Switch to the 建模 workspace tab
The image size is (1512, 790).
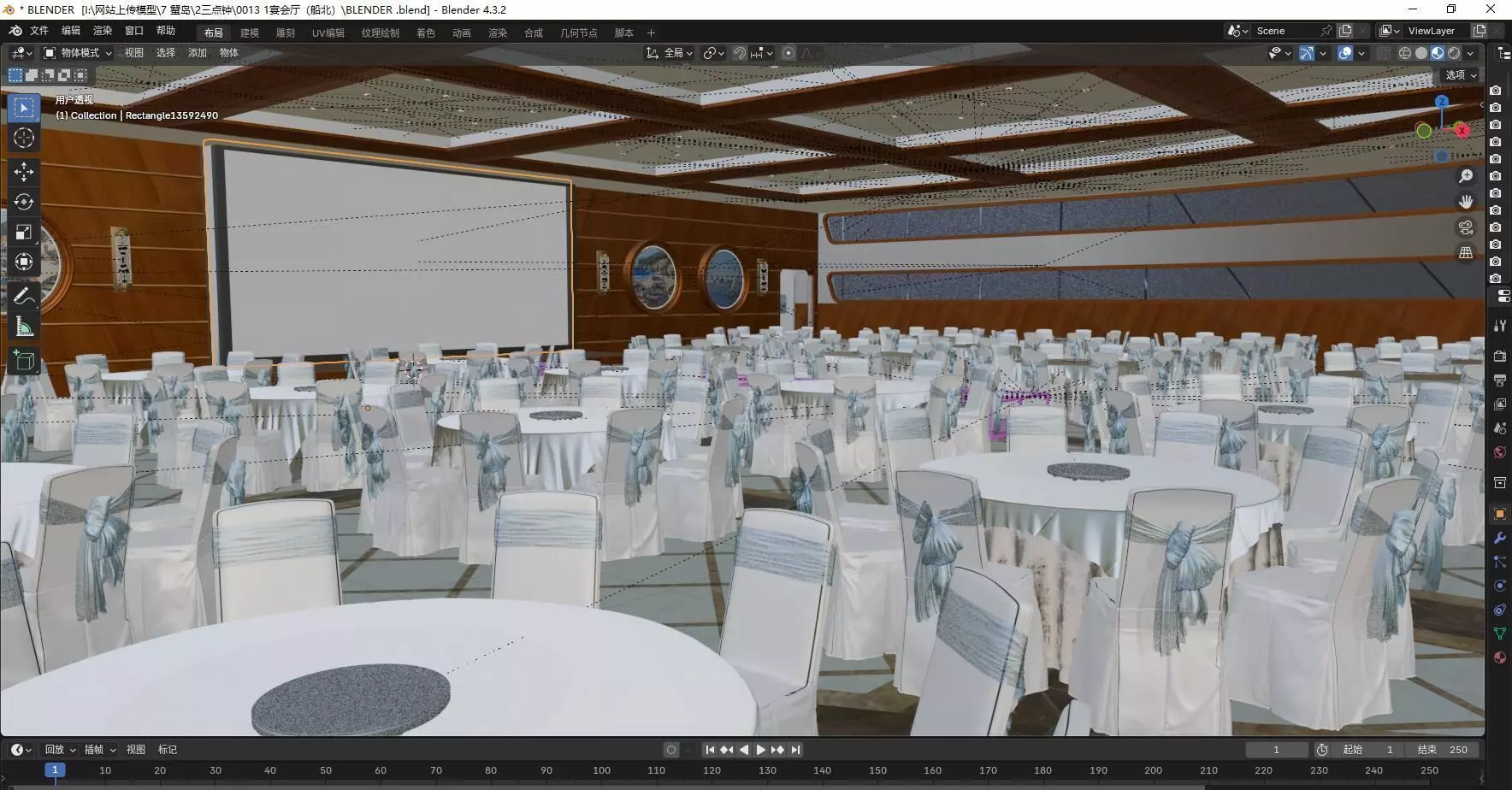[x=250, y=33]
